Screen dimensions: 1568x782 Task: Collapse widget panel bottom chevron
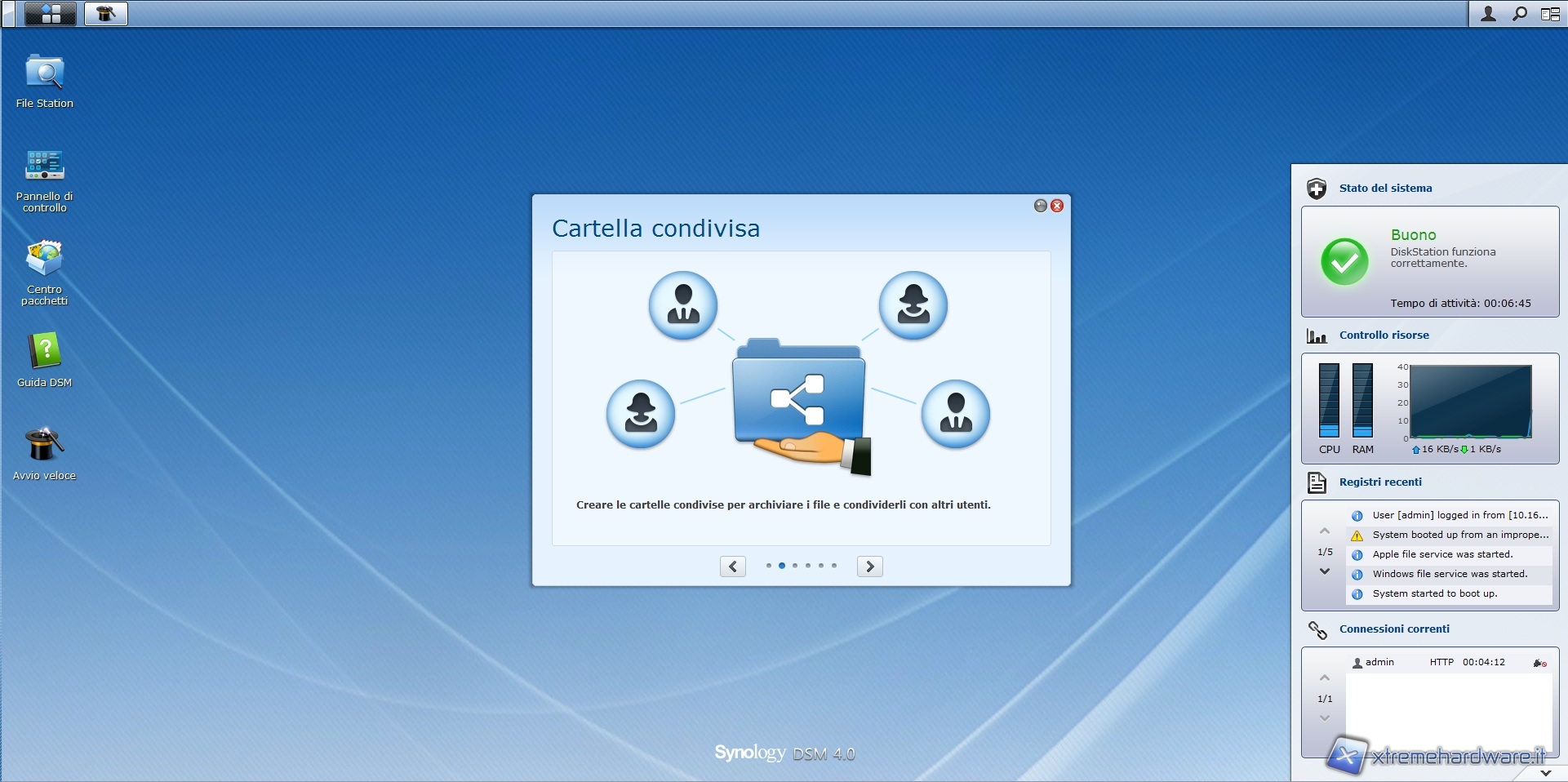point(1545,772)
